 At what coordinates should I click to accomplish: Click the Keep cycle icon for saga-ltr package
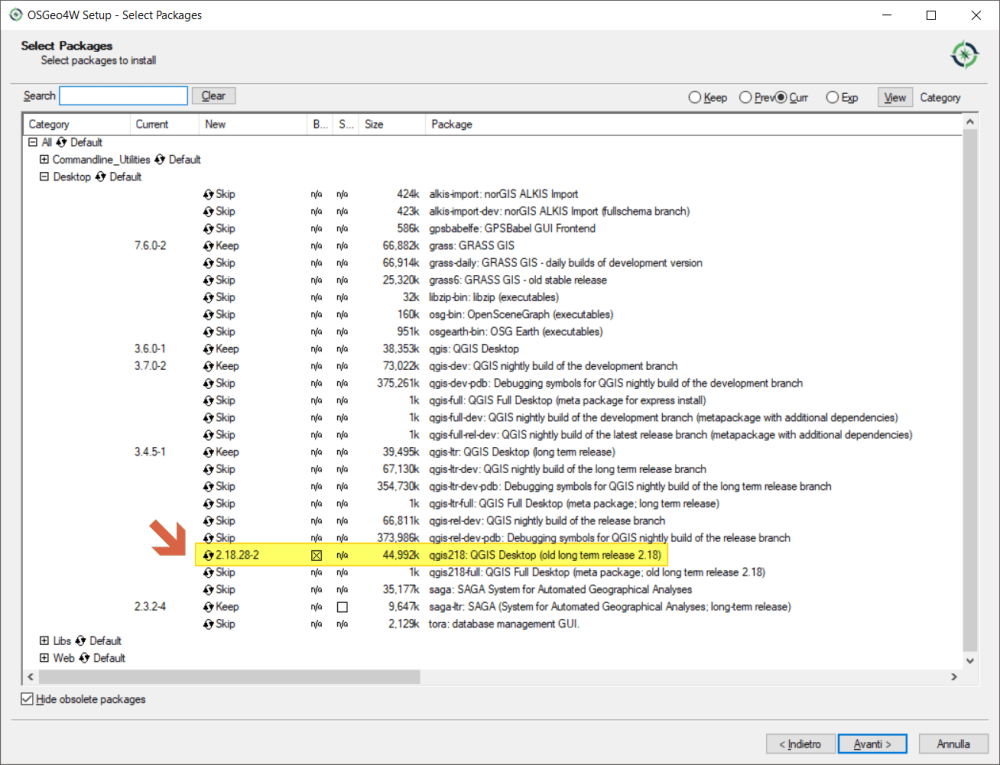pyautogui.click(x=209, y=607)
